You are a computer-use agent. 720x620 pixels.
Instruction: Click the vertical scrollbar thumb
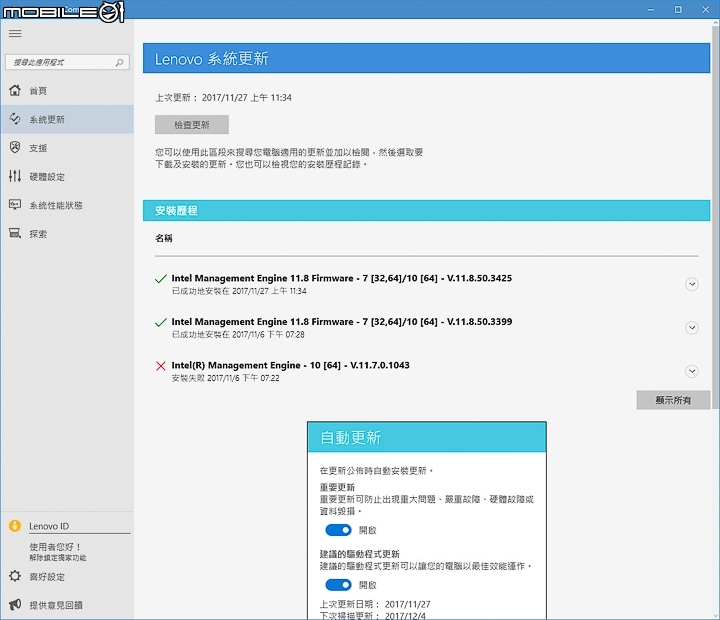[x=715, y=216]
